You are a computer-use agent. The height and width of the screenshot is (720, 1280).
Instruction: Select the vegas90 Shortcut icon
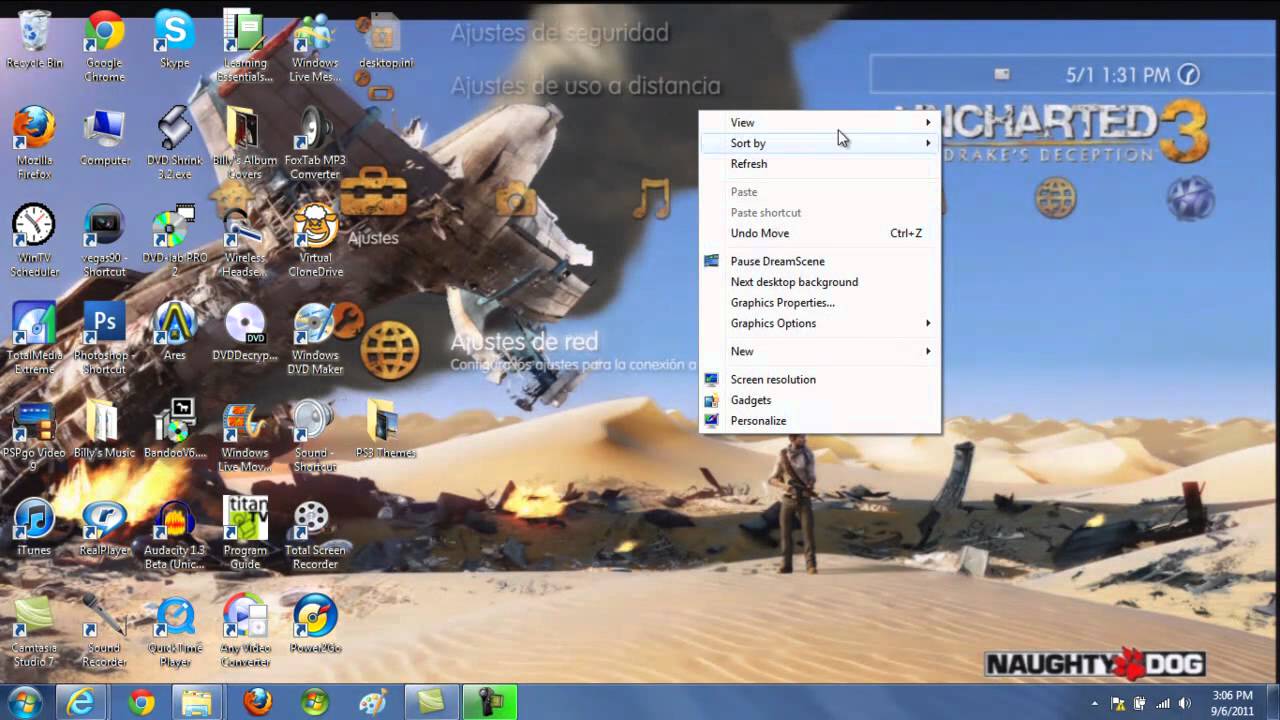tap(104, 240)
